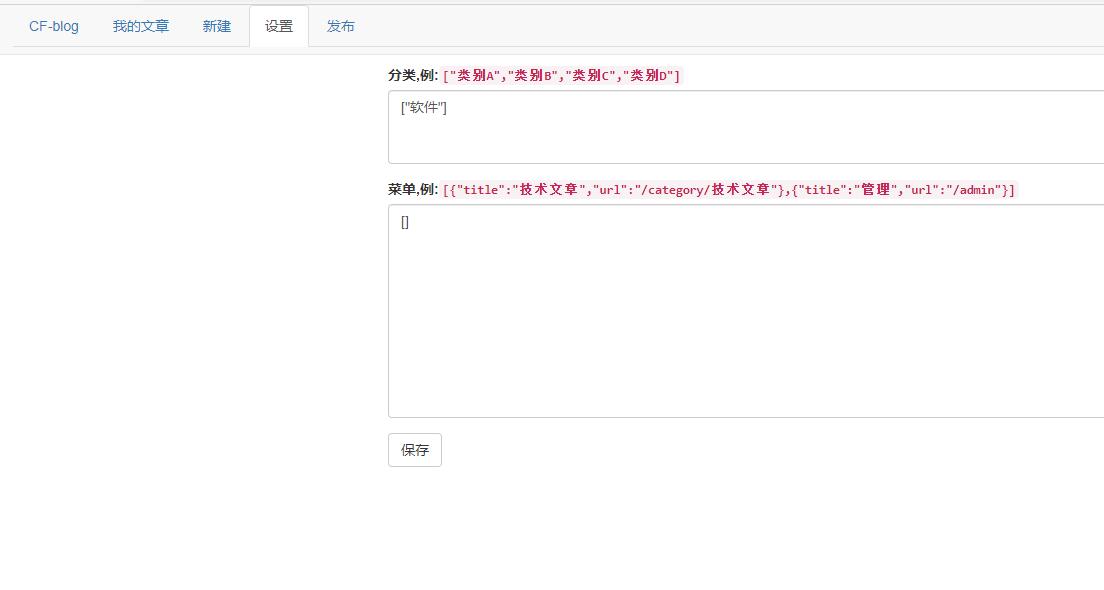Open the 发布 tab

341,26
